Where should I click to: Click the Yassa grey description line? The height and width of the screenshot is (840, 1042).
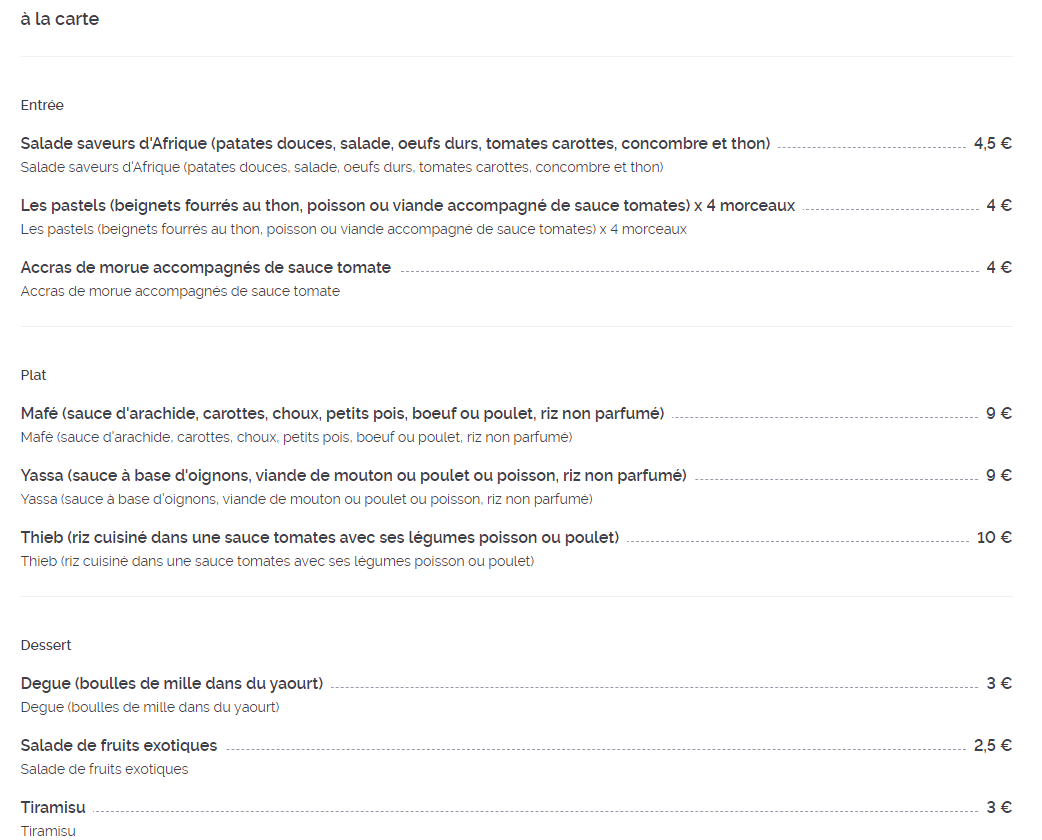pos(306,499)
